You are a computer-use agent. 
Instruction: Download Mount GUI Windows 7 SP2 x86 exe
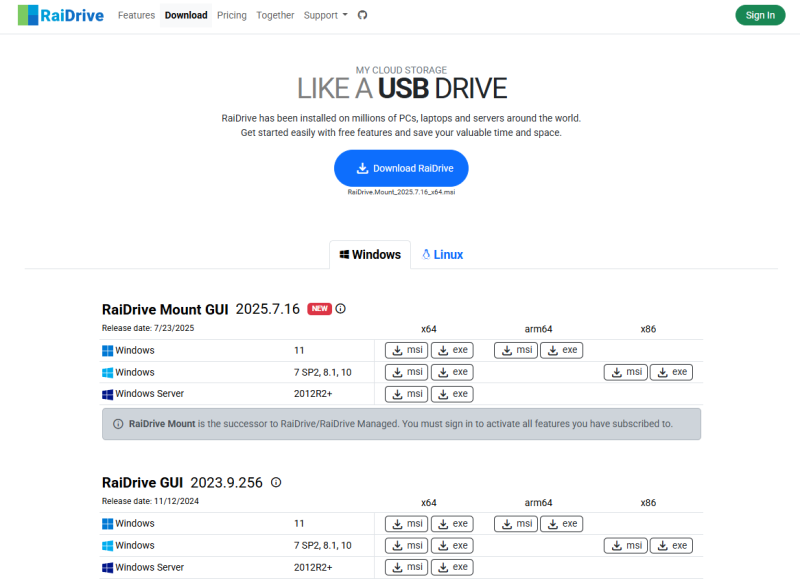(671, 372)
